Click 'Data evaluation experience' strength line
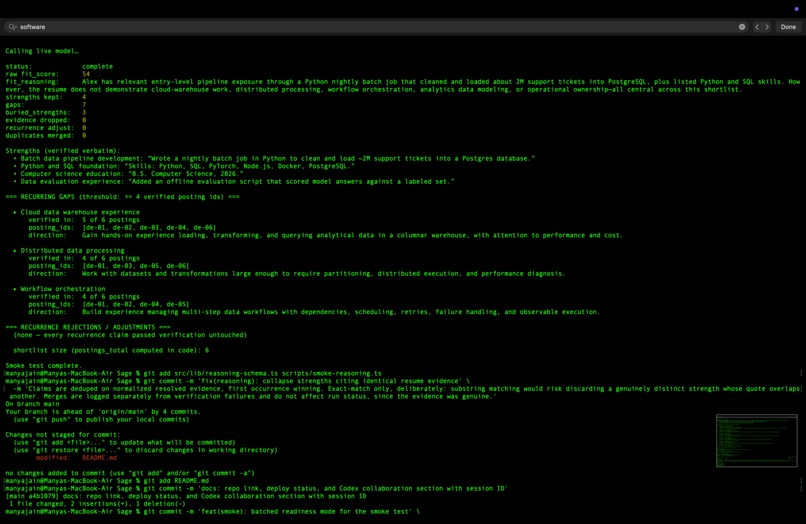This screenshot has height=524, width=806. [x=234, y=182]
